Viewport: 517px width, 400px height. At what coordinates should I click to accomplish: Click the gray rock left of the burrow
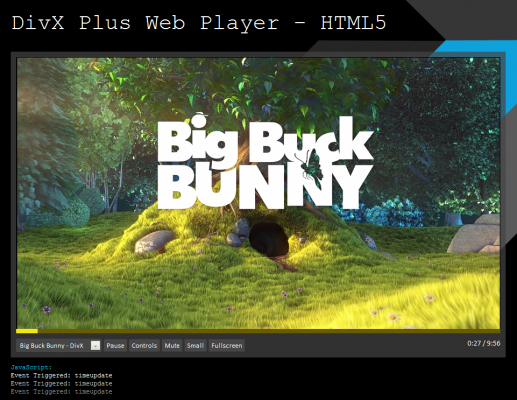pyautogui.click(x=154, y=241)
